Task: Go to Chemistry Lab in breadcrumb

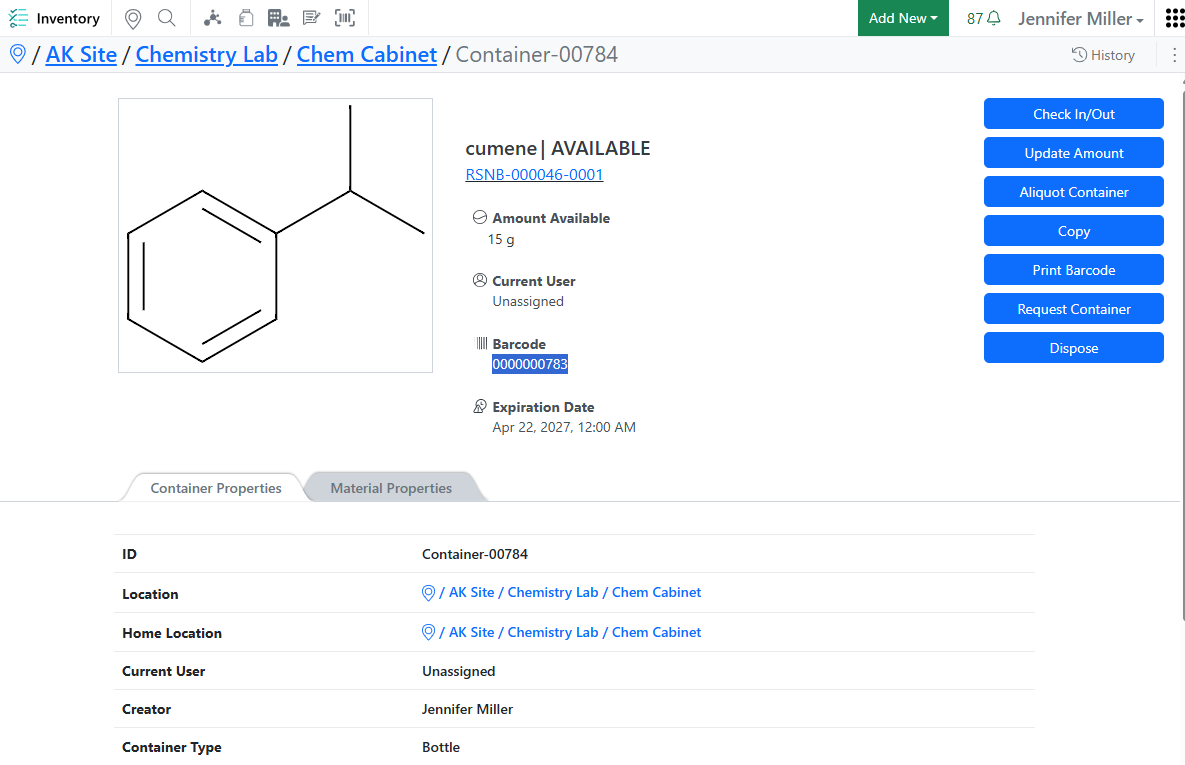Action: click(x=206, y=54)
